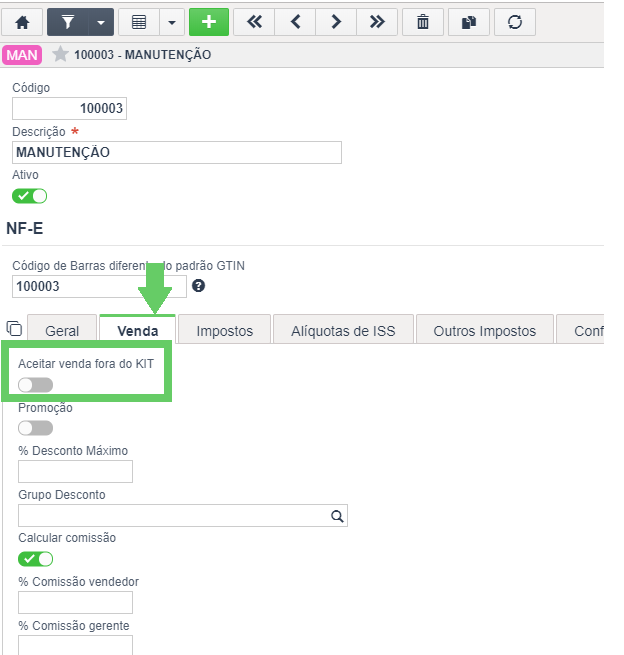Jump to last record double-right arrows
624x655 pixels.
click(x=377, y=22)
